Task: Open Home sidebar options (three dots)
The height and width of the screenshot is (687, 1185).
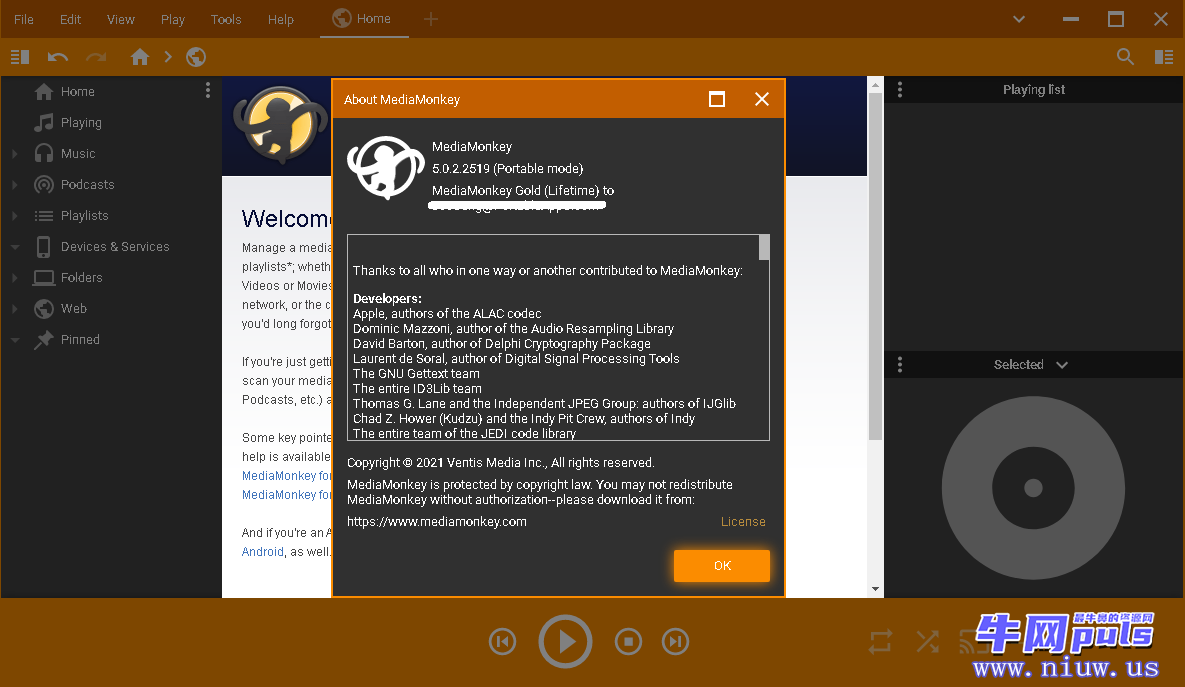Action: 208,91
